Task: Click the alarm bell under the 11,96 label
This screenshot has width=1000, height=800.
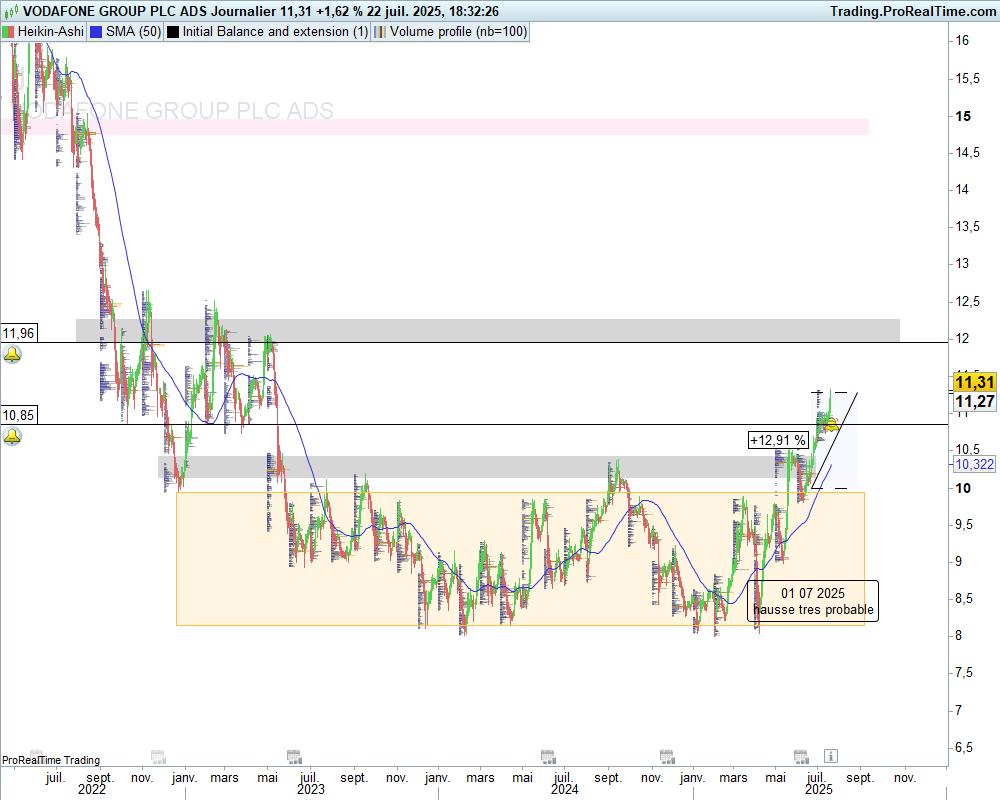Action: pyautogui.click(x=12, y=355)
